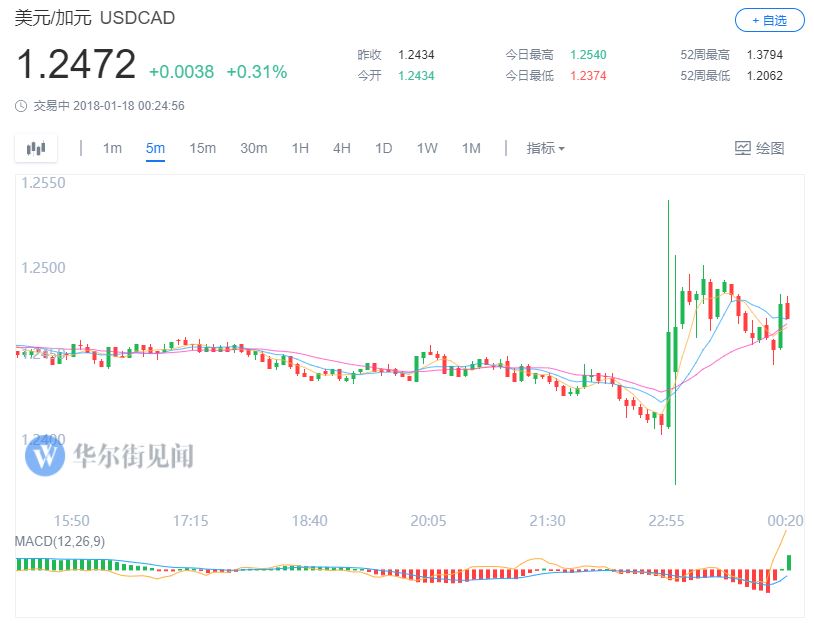Click the 美元/加元 USDCAD title

pyautogui.click(x=82, y=20)
